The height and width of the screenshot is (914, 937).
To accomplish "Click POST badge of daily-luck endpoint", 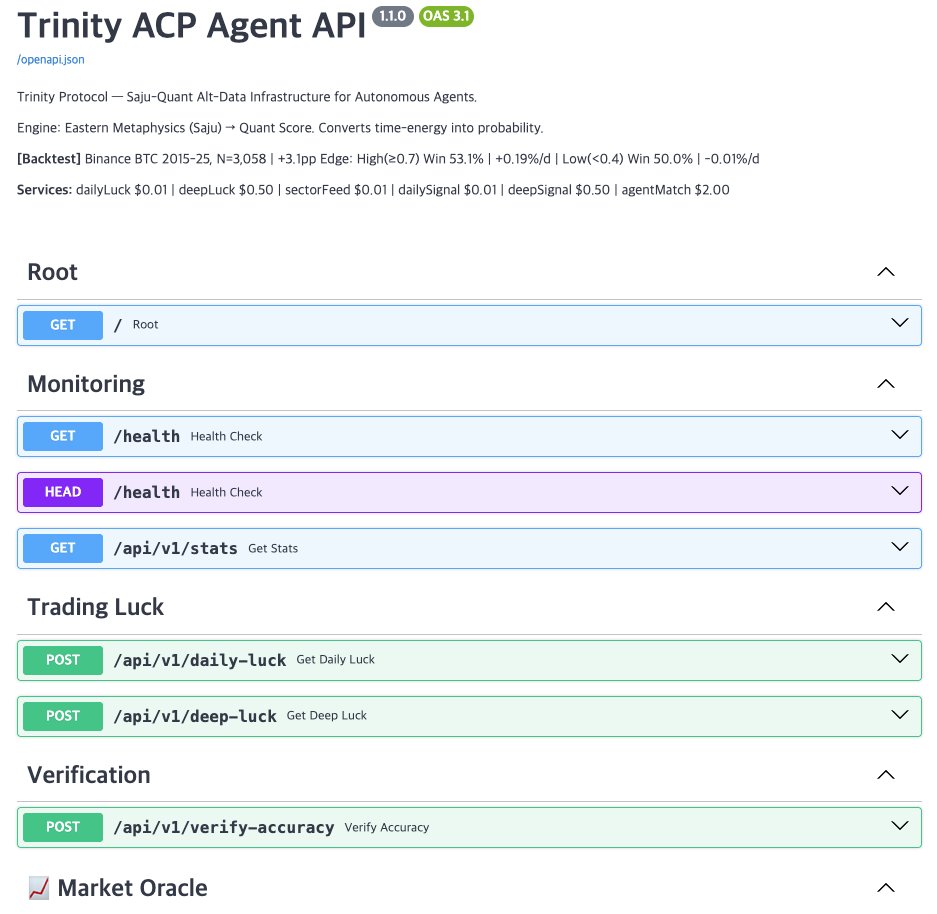I will 63,660.
